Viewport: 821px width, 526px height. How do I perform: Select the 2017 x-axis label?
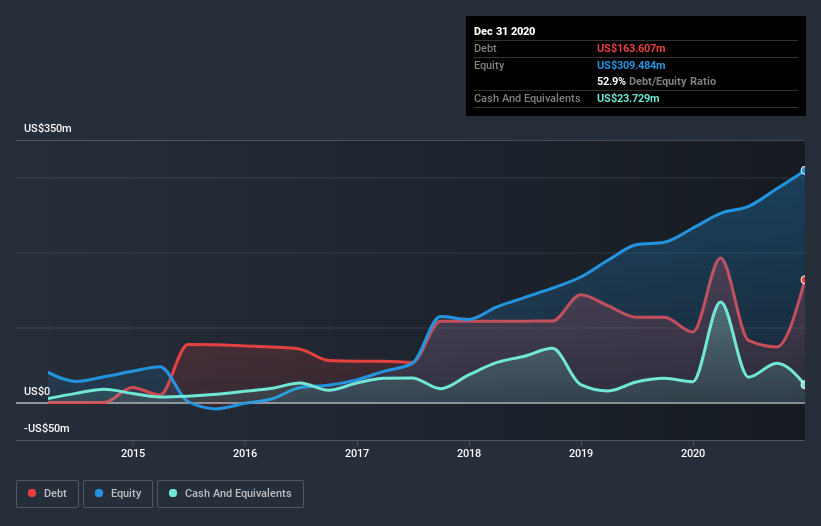coord(357,453)
